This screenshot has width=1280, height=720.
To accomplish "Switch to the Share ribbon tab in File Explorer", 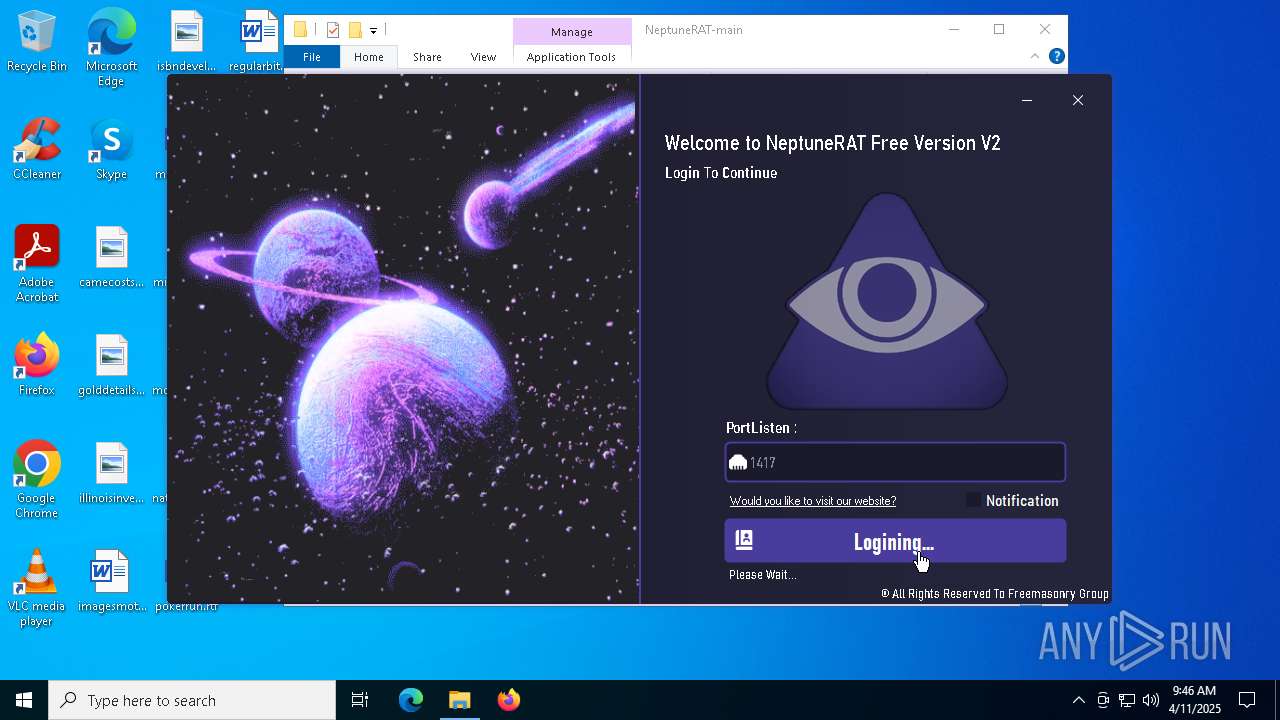I will [427, 57].
